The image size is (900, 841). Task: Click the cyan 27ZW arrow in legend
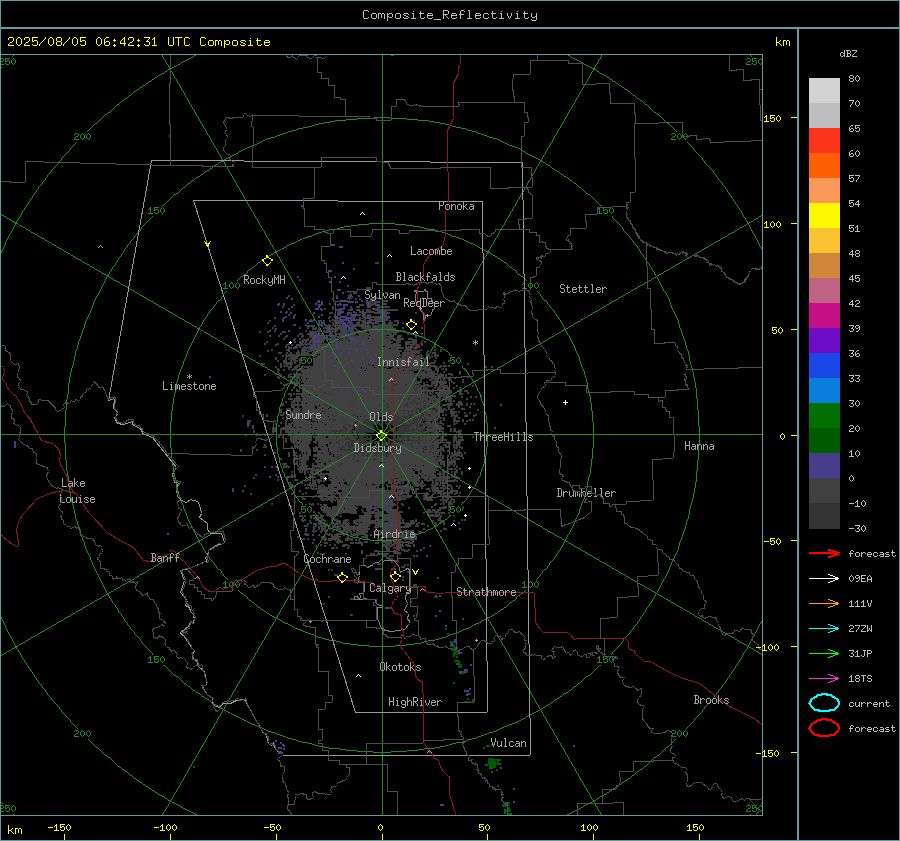tap(824, 629)
